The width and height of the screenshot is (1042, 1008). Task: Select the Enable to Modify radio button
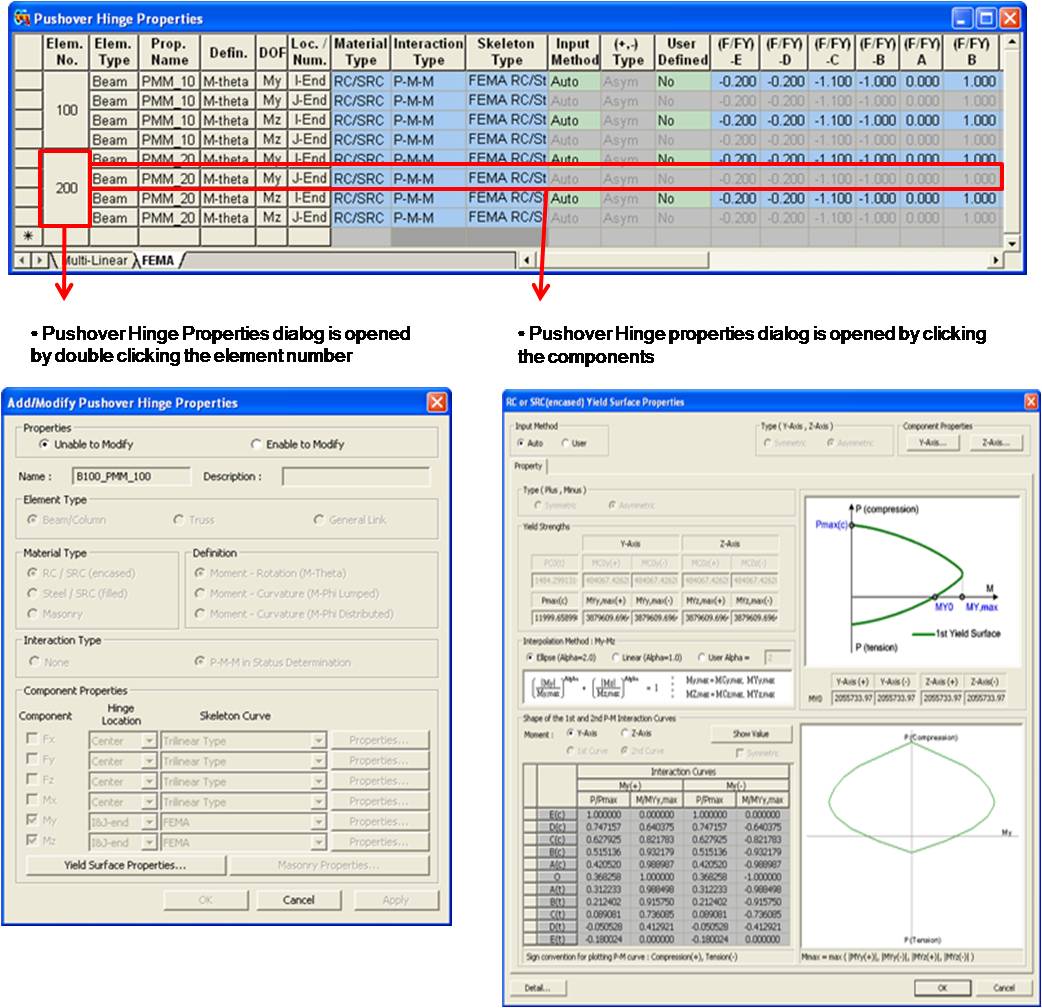click(x=257, y=444)
